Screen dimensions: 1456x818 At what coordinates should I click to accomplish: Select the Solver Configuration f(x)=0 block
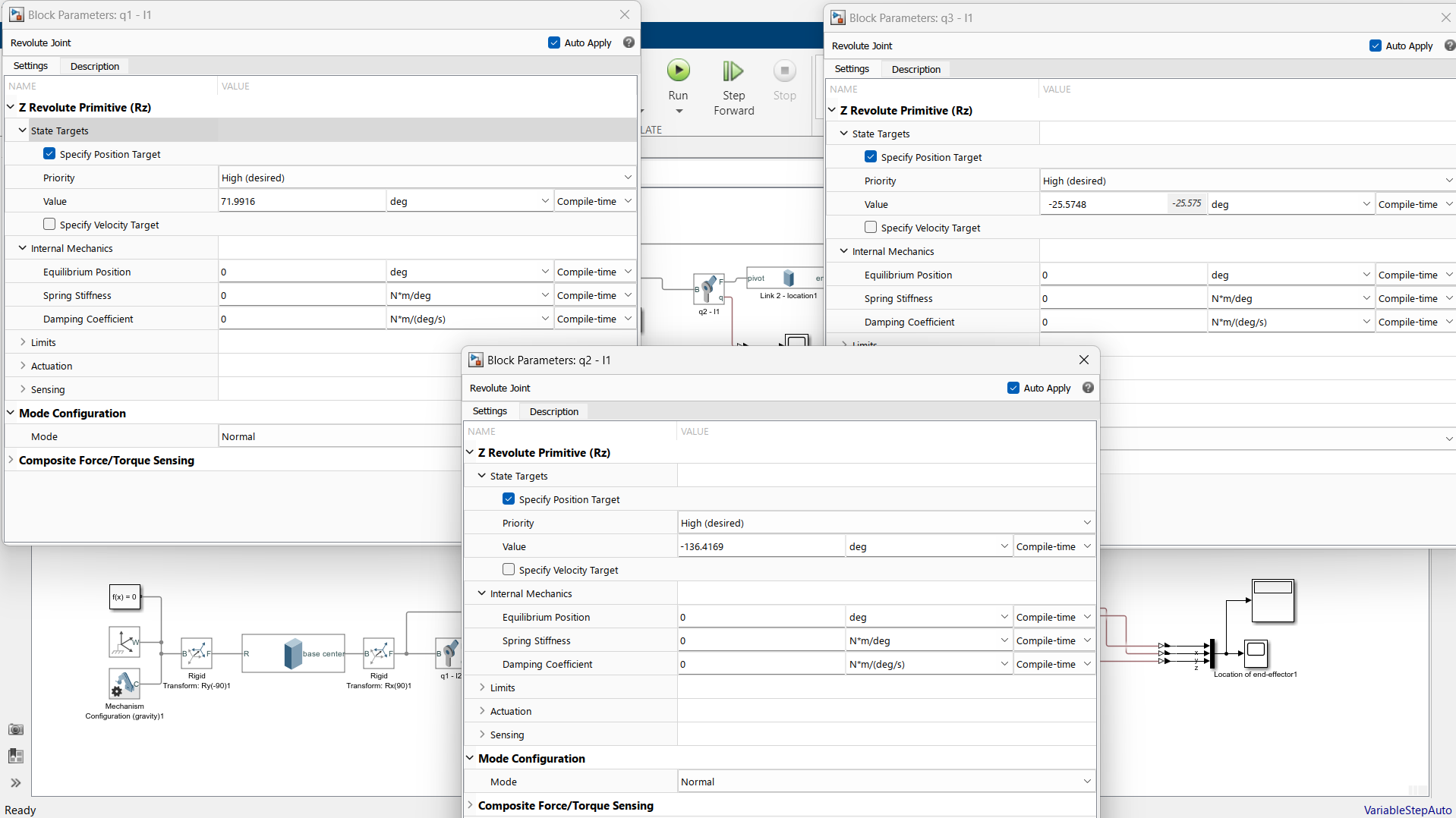tap(124, 597)
